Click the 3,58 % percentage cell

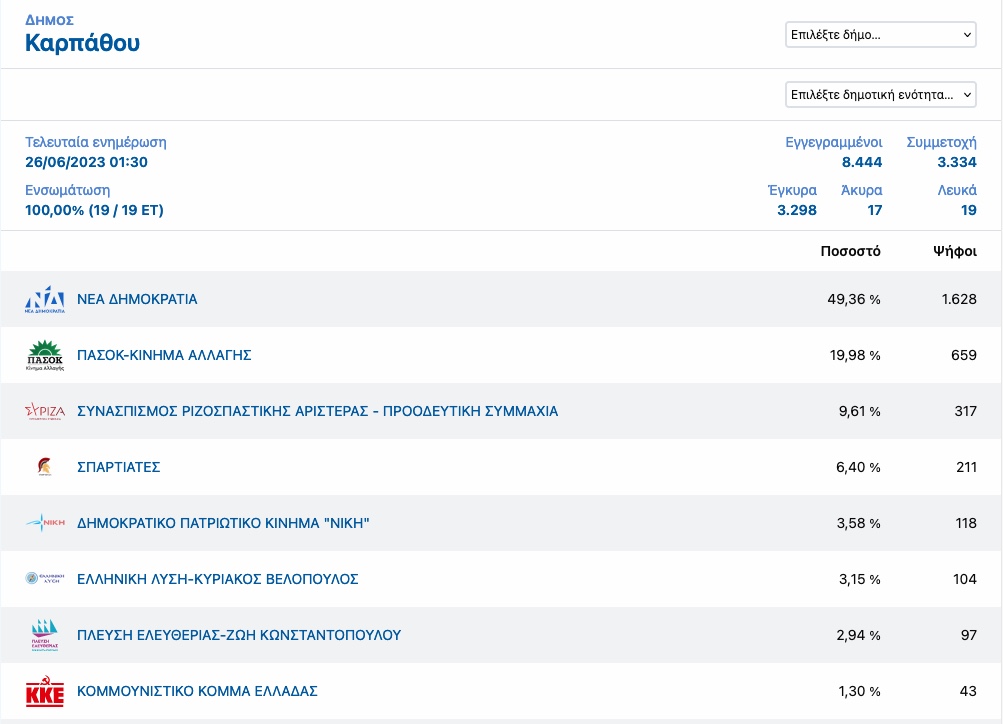click(x=858, y=523)
